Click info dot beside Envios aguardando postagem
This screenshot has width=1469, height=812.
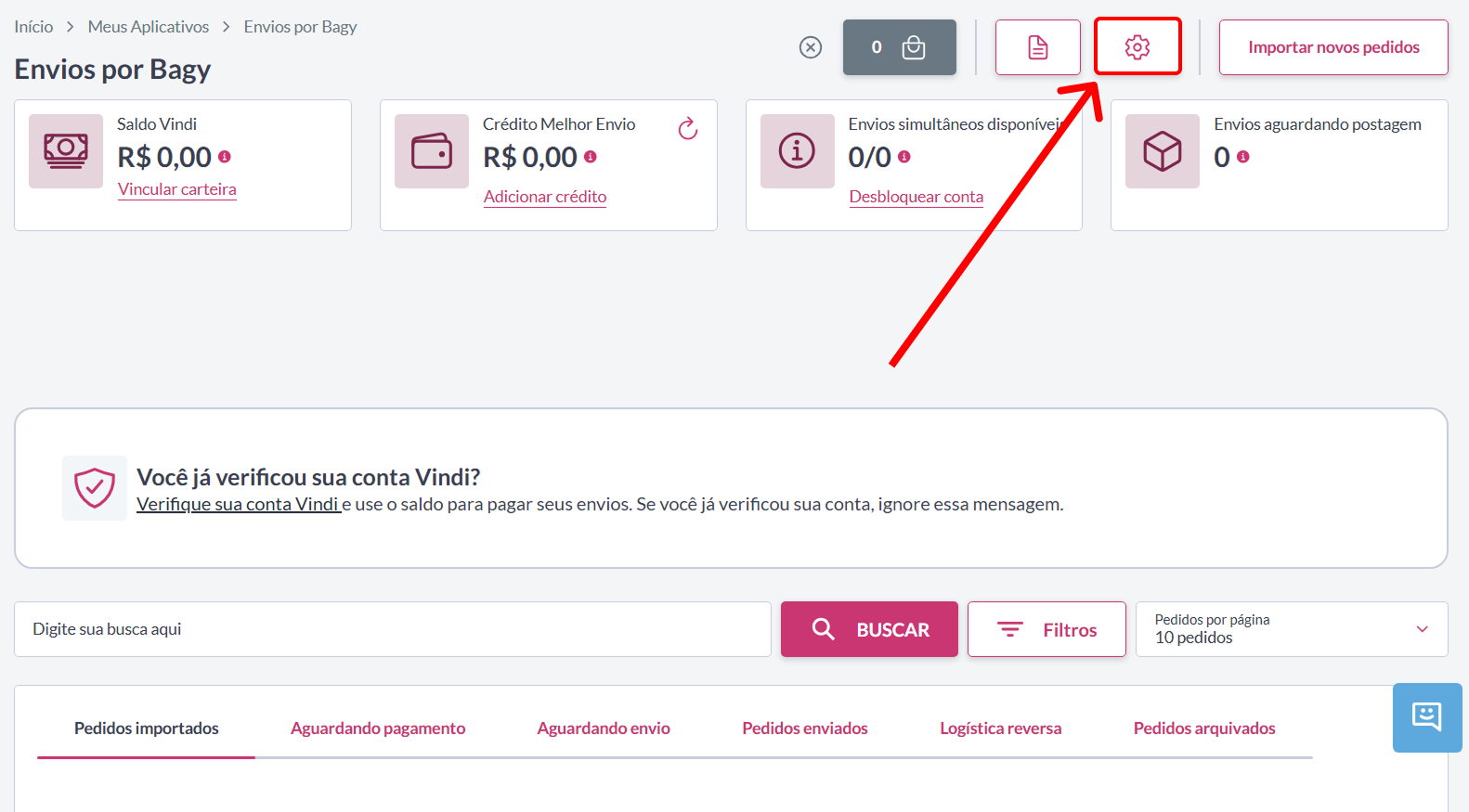point(1243,157)
